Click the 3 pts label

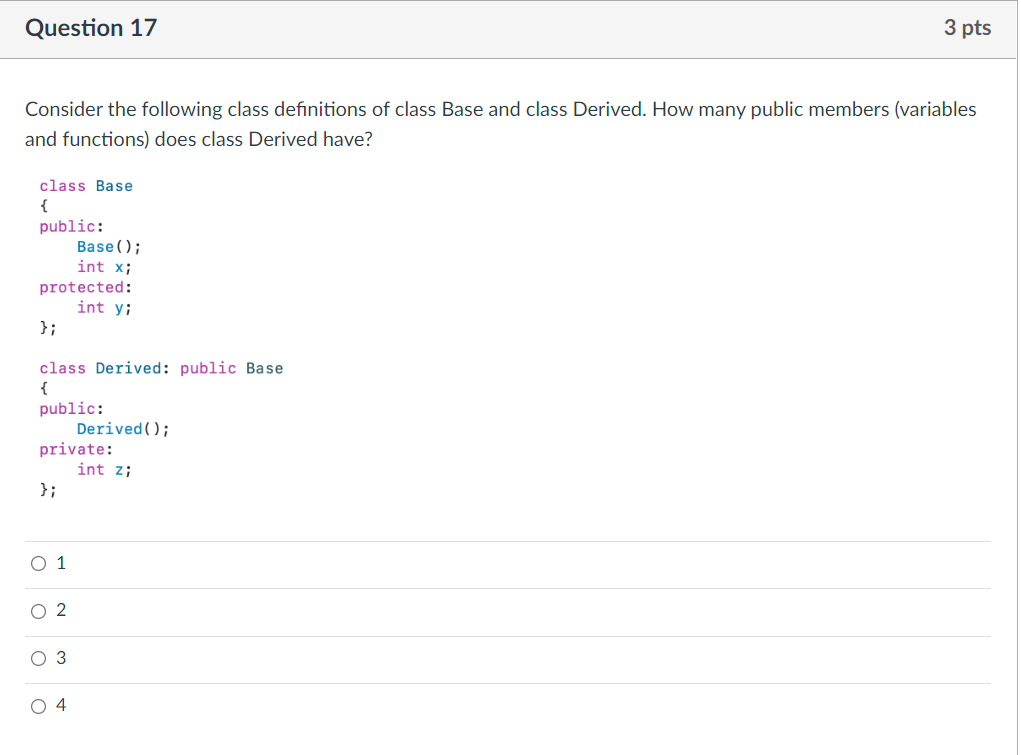967,28
